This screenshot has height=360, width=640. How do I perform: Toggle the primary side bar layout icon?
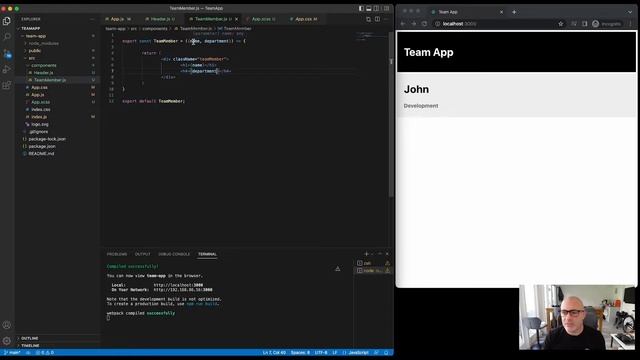pyautogui.click(x=361, y=8)
